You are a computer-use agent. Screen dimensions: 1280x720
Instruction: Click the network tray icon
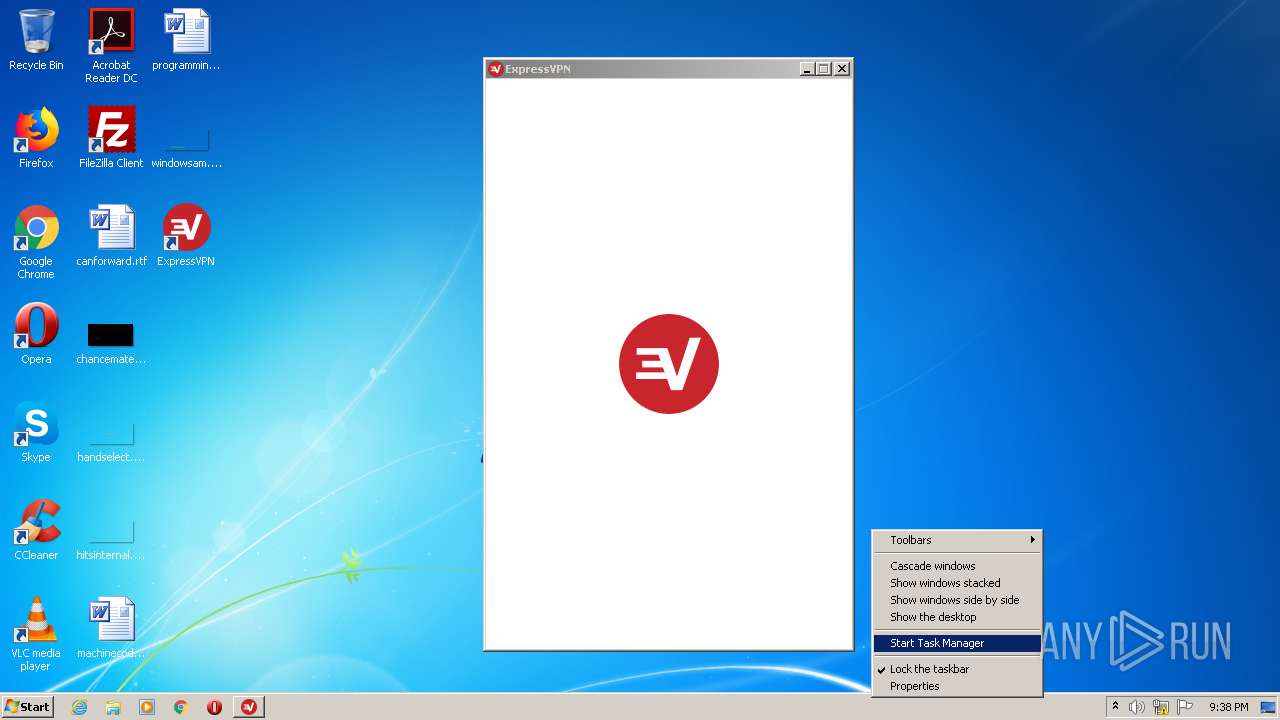[x=1161, y=707]
